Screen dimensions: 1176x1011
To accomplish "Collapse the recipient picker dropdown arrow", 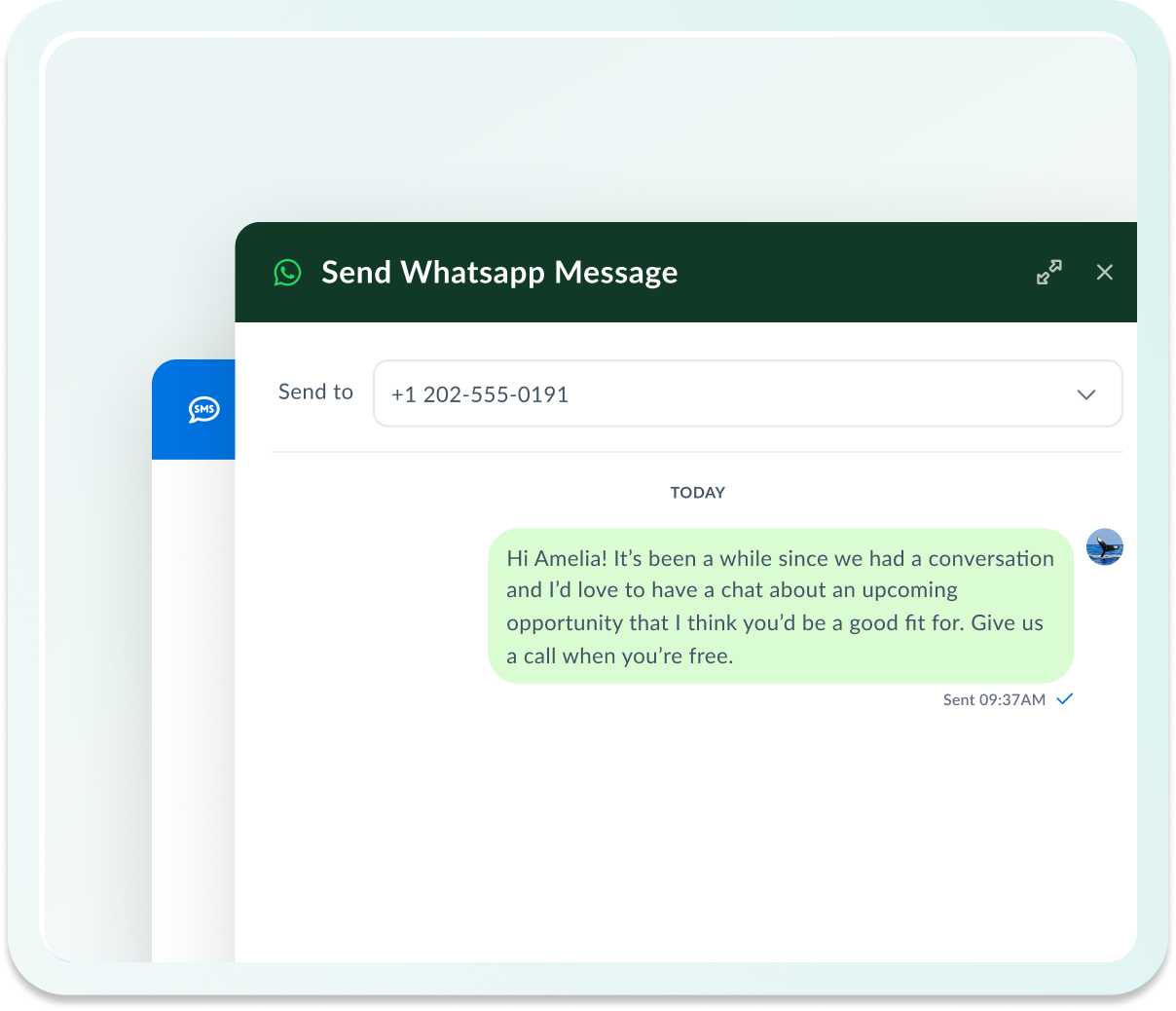I will [1087, 393].
